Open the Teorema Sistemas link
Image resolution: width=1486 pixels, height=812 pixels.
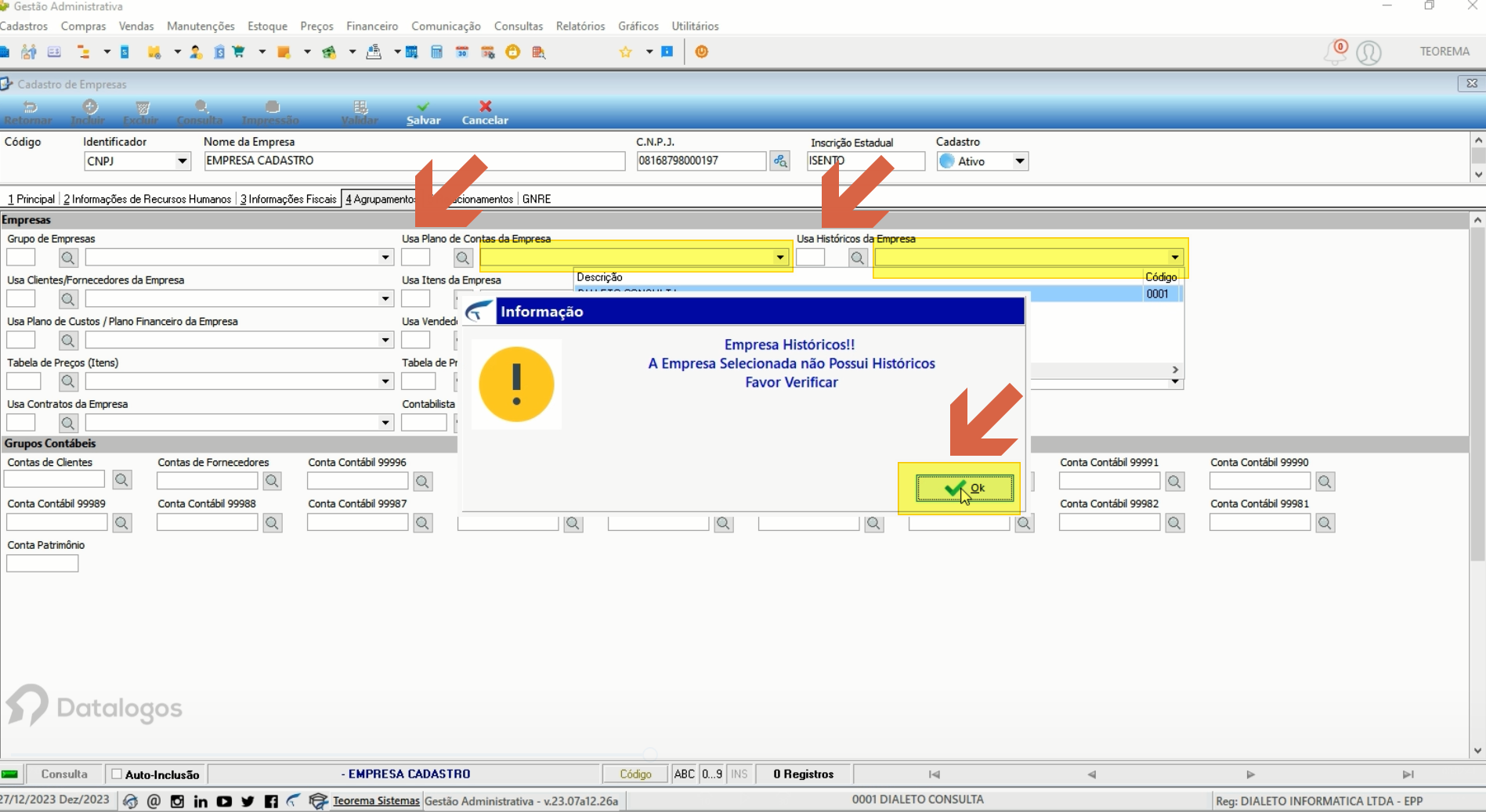point(376,800)
